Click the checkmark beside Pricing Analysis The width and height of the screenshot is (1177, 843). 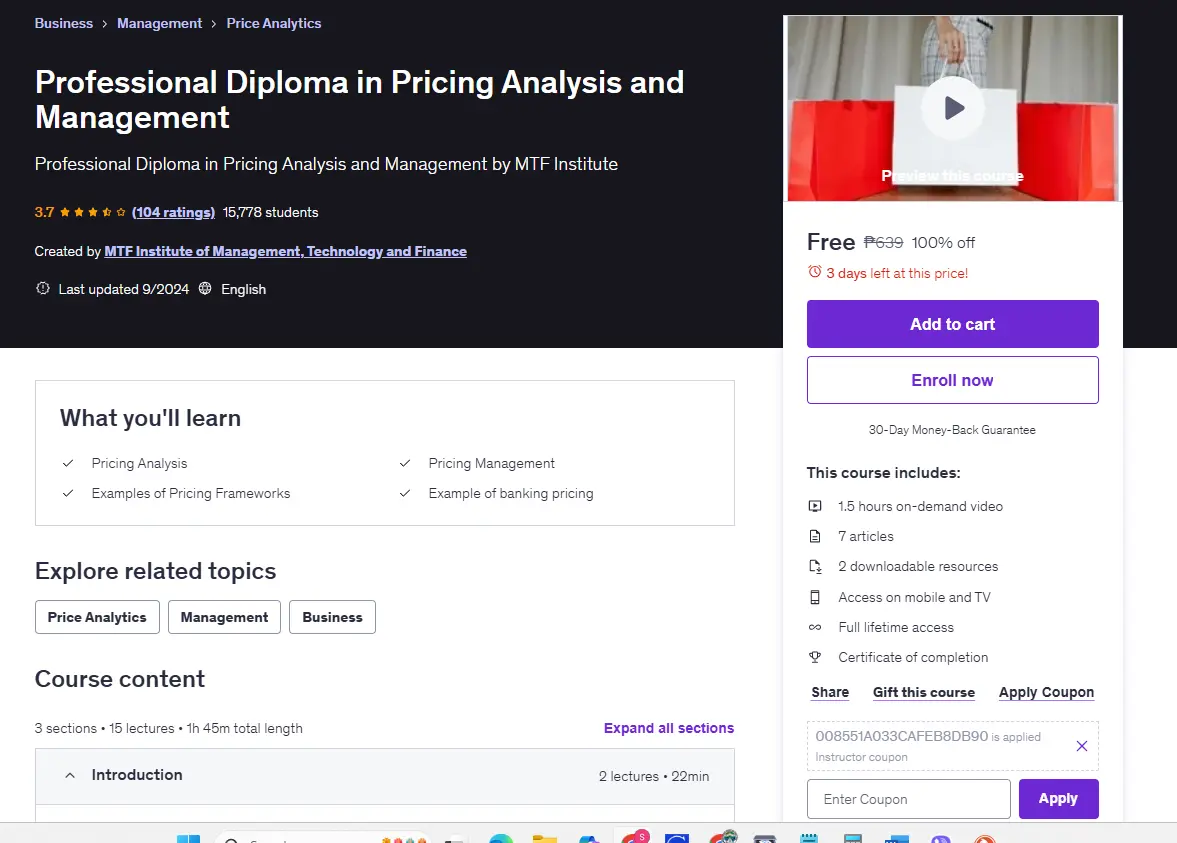point(68,463)
